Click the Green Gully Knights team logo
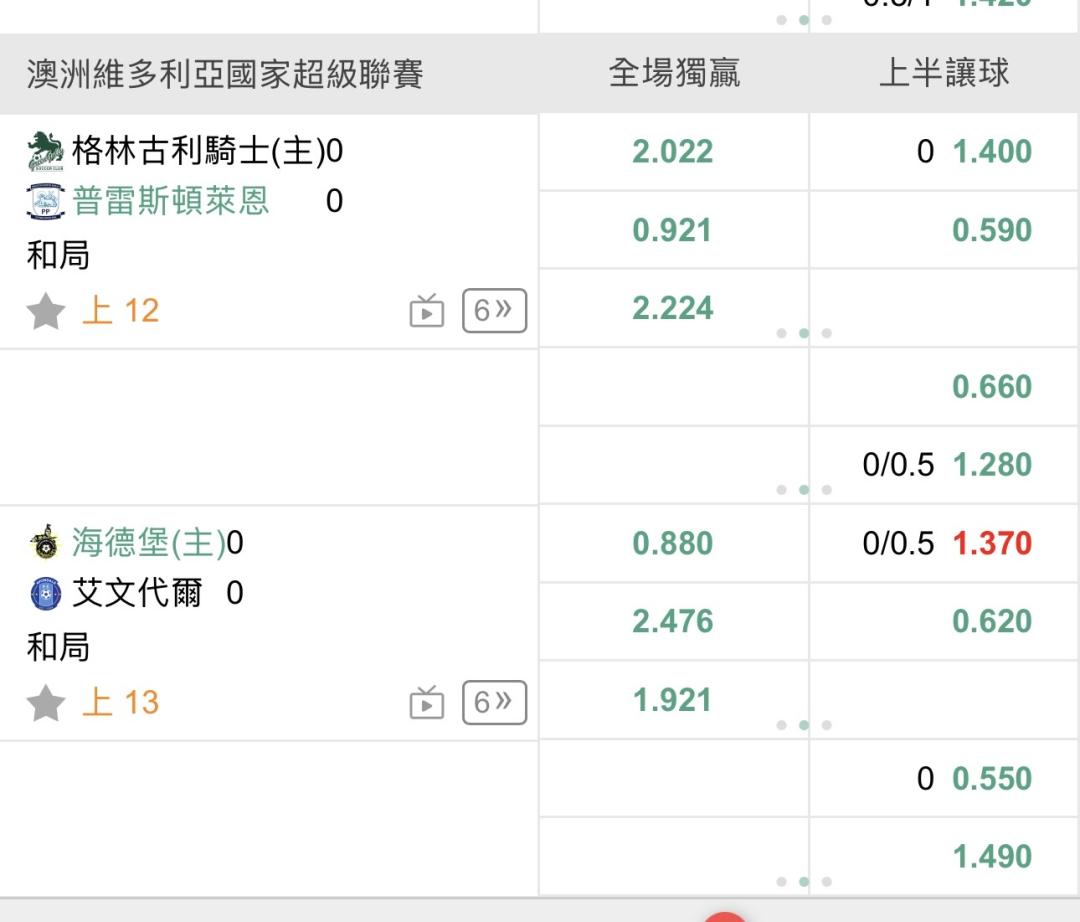Image resolution: width=1080 pixels, height=922 pixels. (x=45, y=151)
